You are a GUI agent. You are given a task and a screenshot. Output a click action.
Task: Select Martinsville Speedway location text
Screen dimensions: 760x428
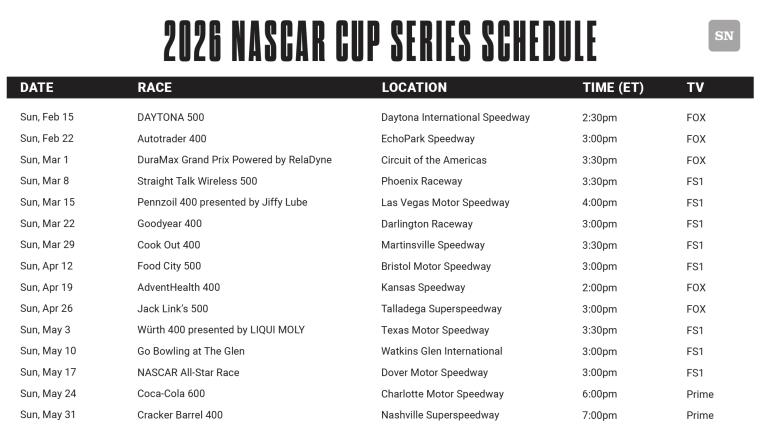(432, 245)
